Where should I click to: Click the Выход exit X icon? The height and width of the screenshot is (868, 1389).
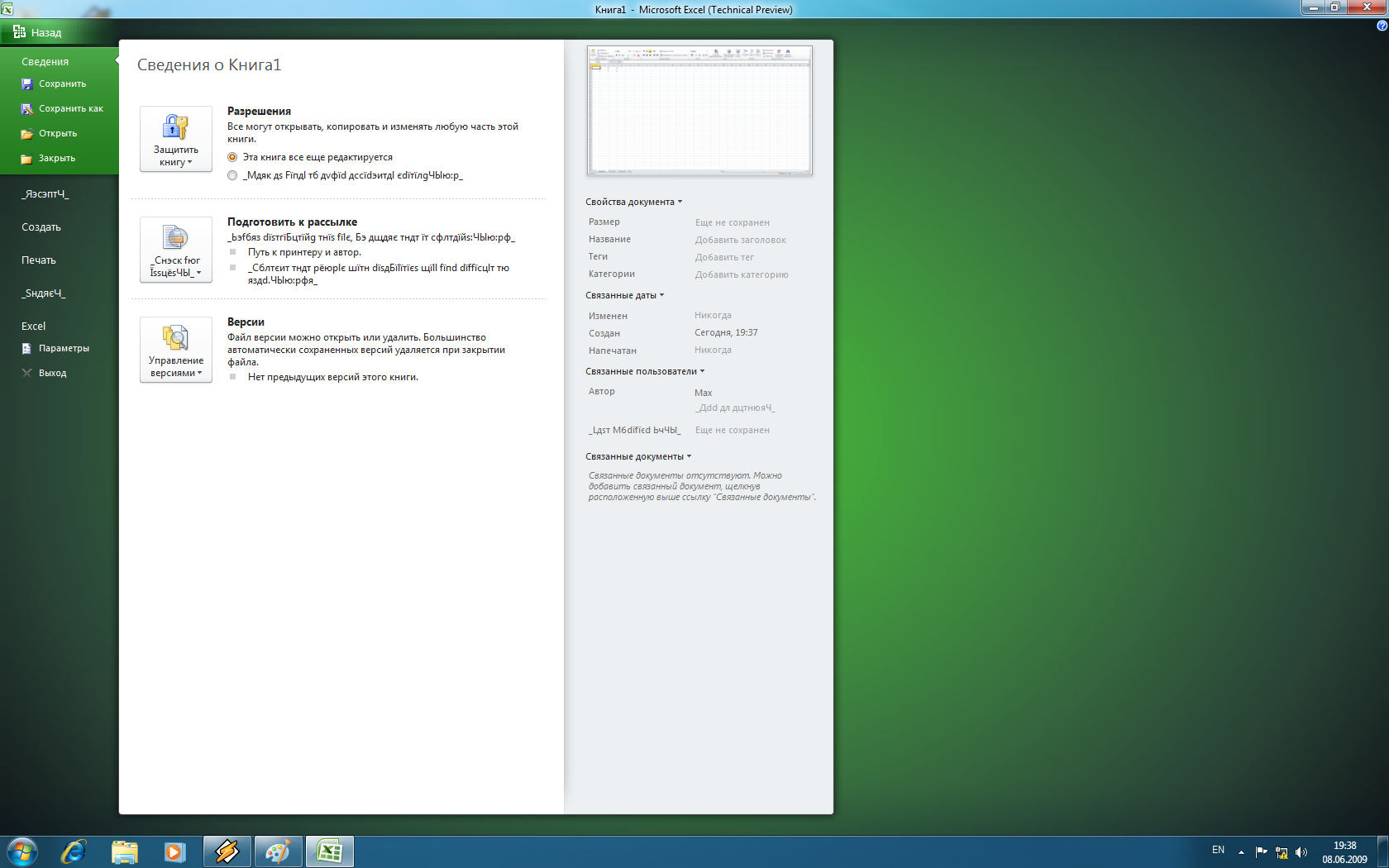pos(27,373)
